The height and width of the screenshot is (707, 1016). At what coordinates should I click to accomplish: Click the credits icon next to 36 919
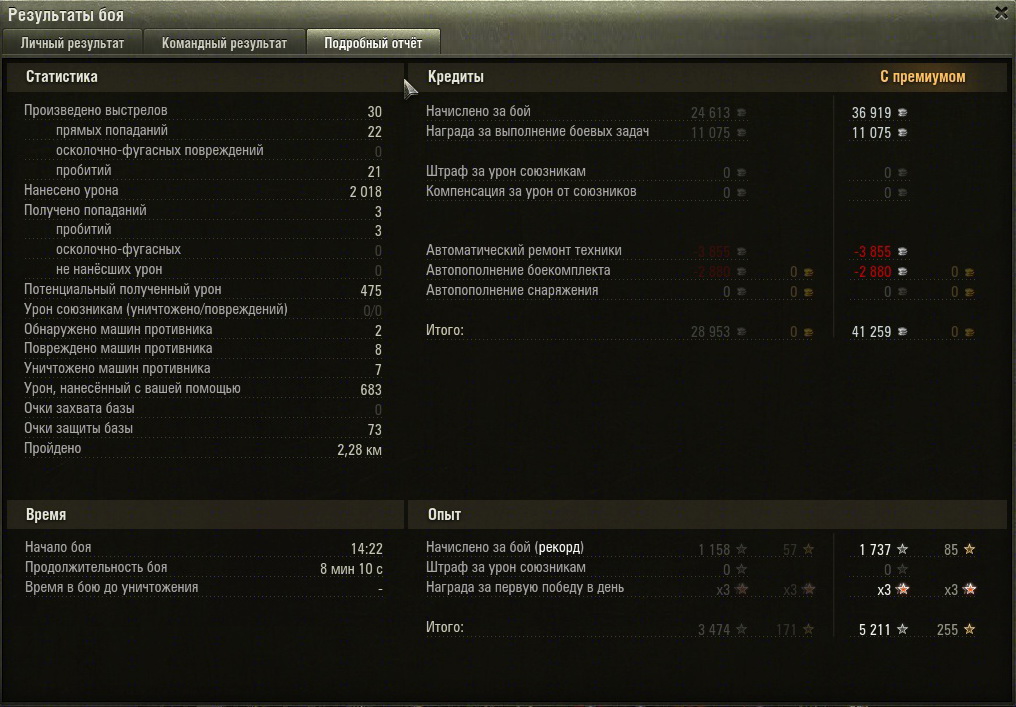pyautogui.click(x=902, y=113)
